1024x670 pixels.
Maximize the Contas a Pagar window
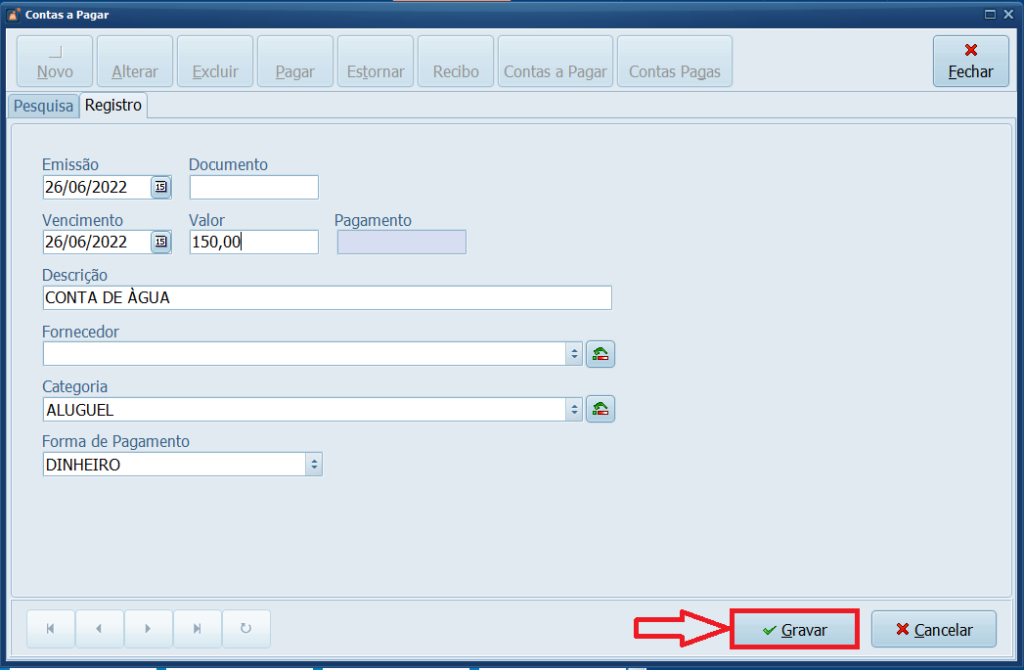point(990,14)
